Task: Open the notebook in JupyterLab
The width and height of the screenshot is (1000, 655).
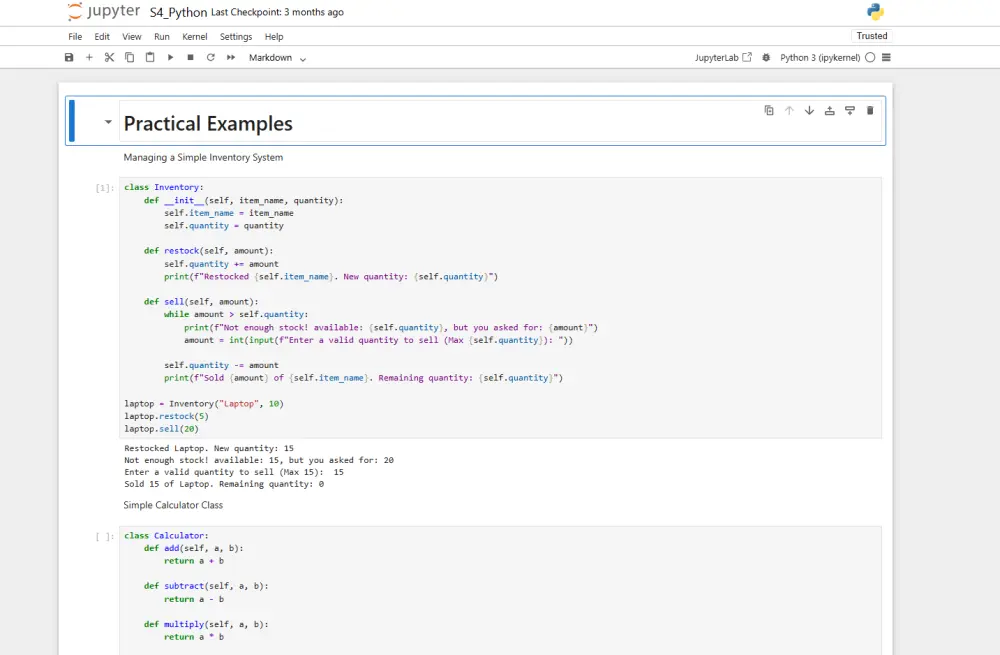Action: [723, 57]
